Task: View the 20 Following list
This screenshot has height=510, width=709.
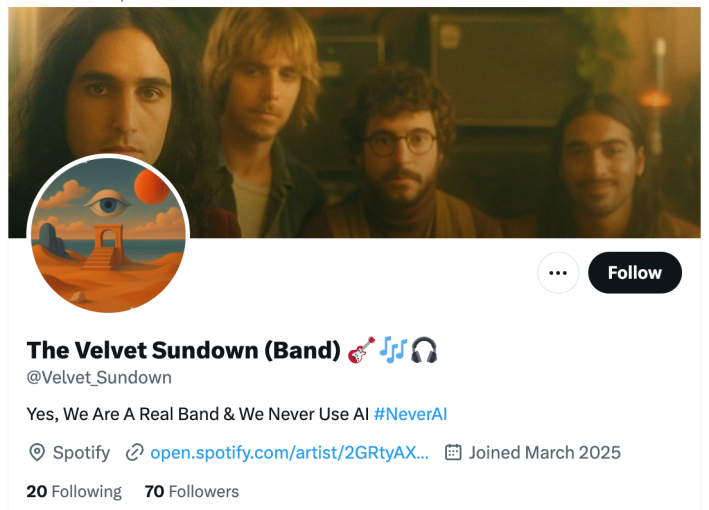Action: pyautogui.click(x=74, y=491)
